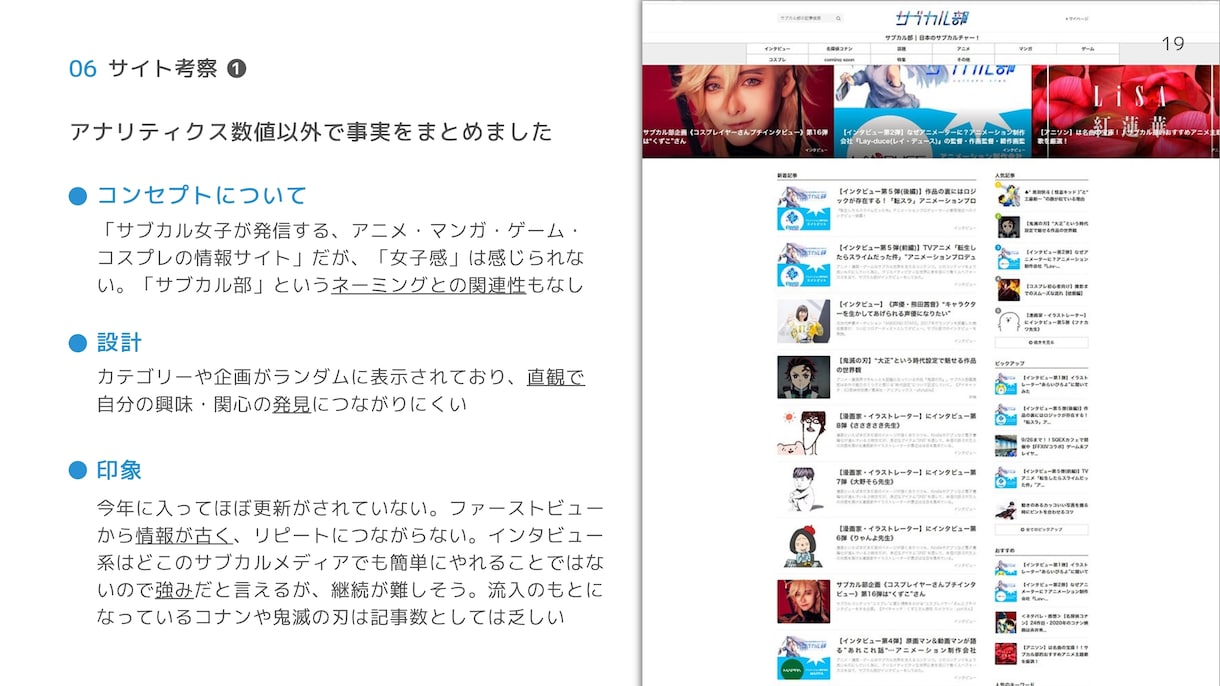1220x686 pixels.
Task: Open the その他 navigation tab
Action: click(x=963, y=60)
